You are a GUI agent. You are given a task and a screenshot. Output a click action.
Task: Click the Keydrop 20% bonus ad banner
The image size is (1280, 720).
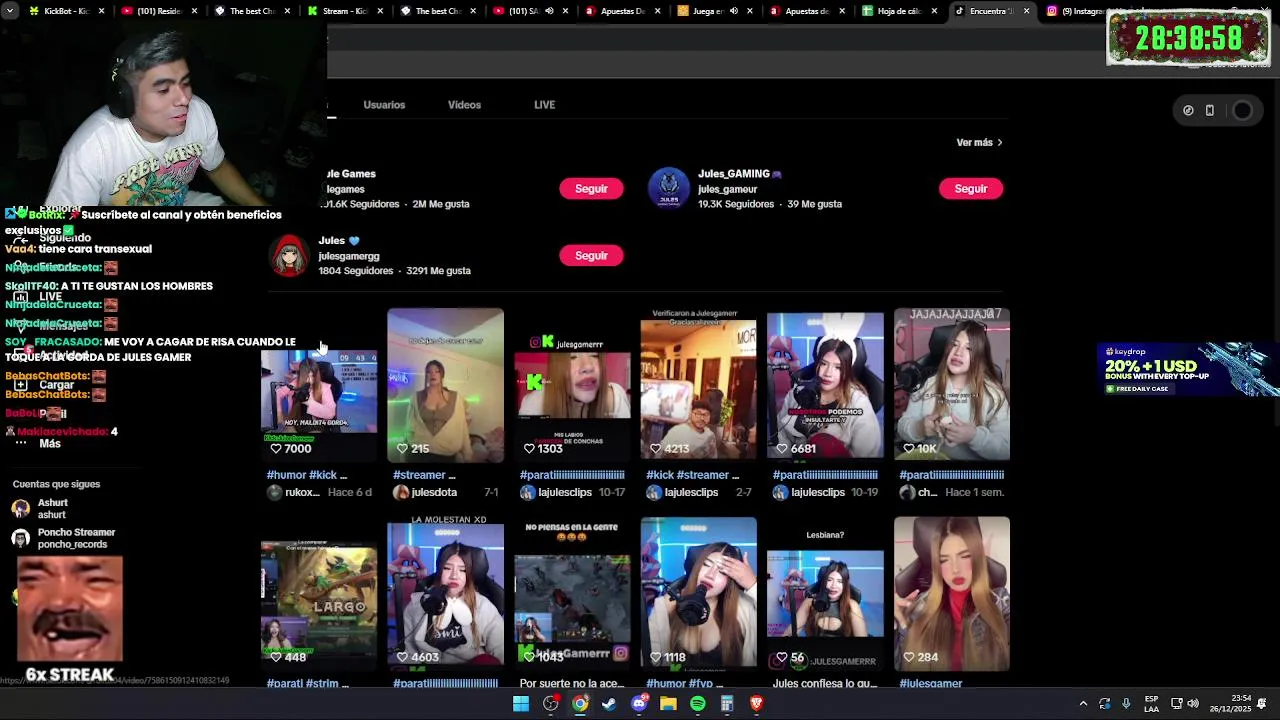(x=1188, y=369)
